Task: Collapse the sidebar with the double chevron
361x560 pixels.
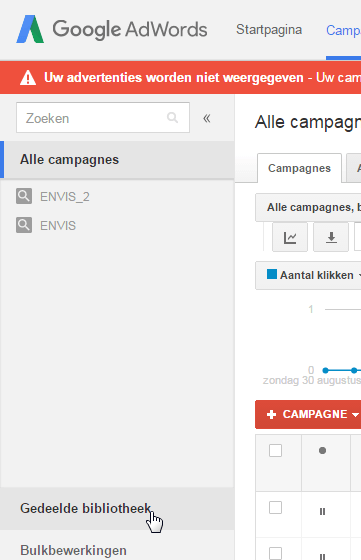Action: click(207, 118)
